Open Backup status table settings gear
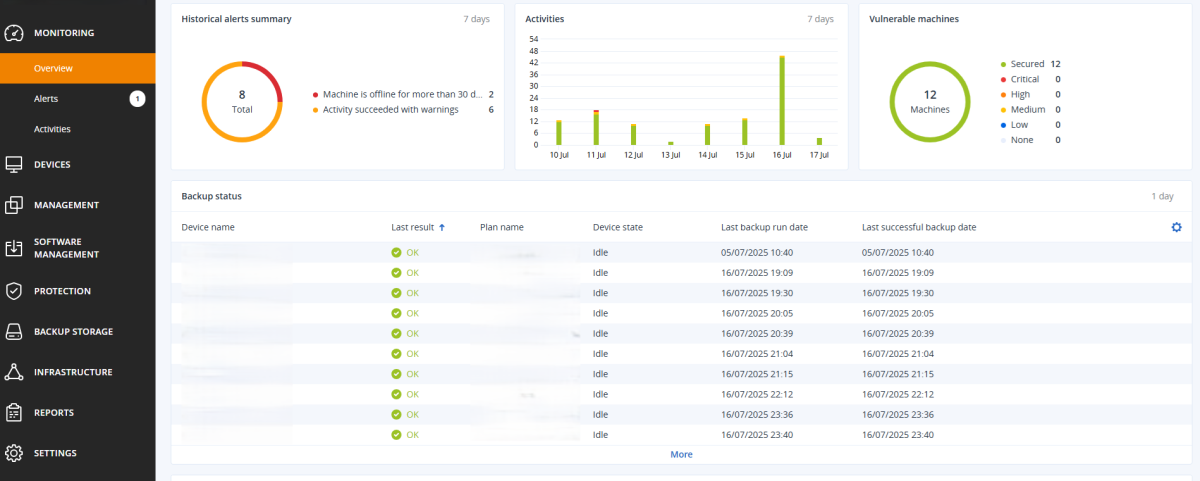 click(x=1176, y=227)
